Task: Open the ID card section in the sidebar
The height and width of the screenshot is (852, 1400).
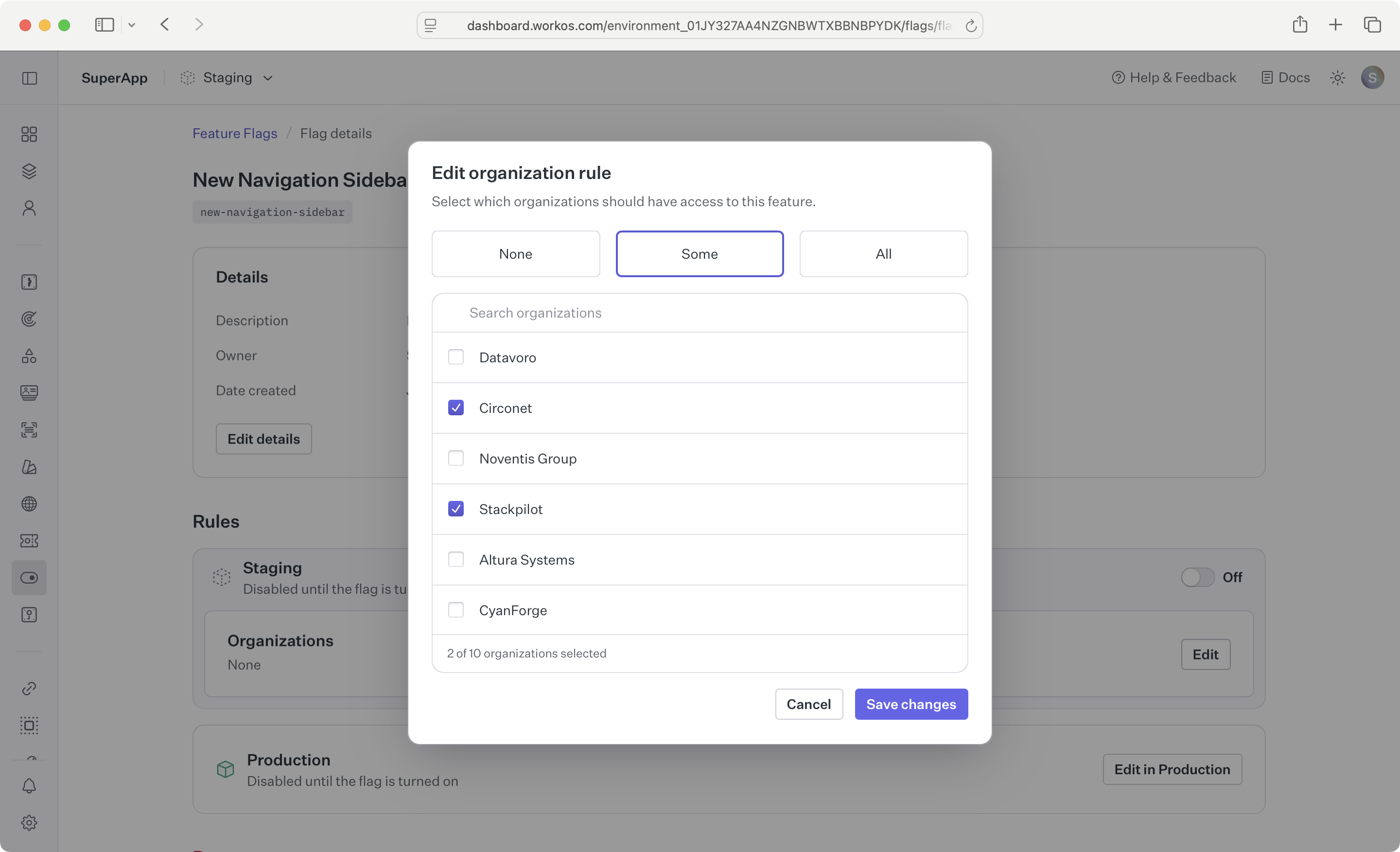Action: [29, 392]
